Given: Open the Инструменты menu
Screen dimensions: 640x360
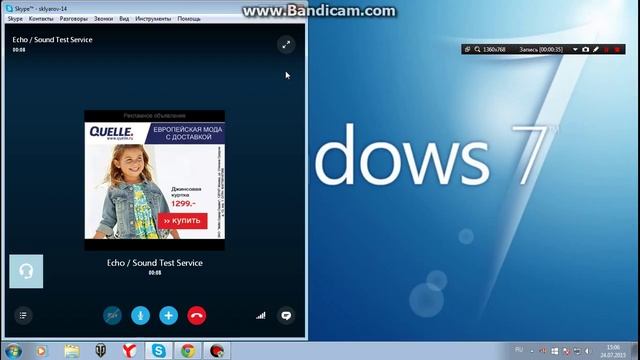Looking at the screenshot, I should point(153,19).
